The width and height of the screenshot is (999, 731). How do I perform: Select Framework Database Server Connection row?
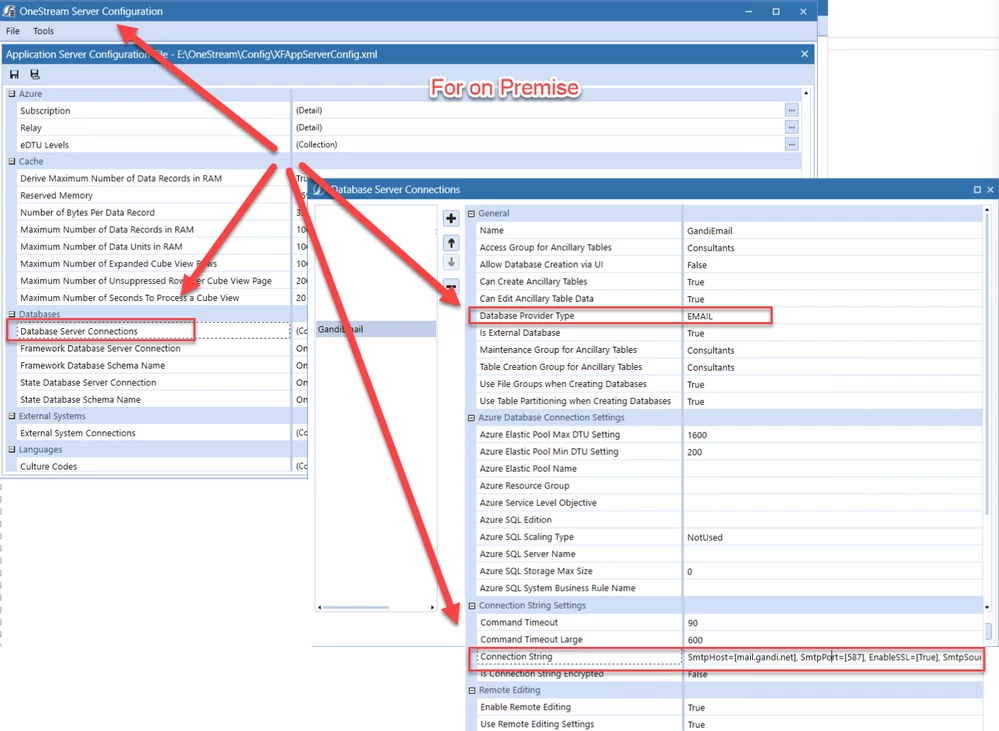pyautogui.click(x=154, y=348)
